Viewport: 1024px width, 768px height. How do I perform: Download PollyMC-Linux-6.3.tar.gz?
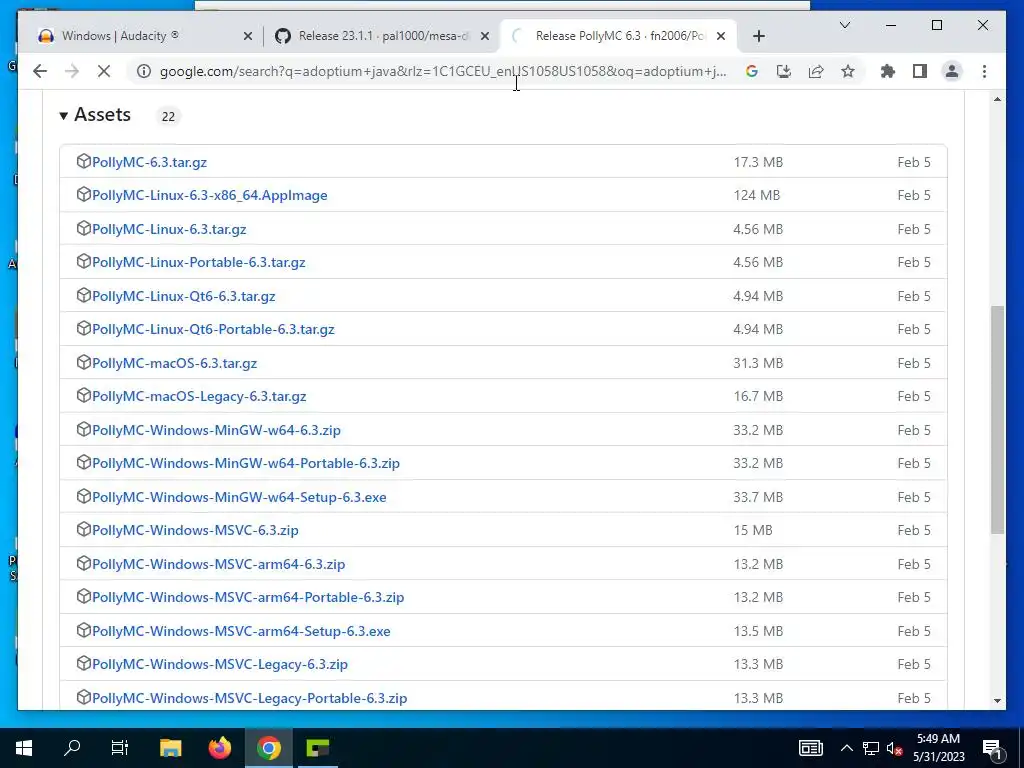pos(169,229)
